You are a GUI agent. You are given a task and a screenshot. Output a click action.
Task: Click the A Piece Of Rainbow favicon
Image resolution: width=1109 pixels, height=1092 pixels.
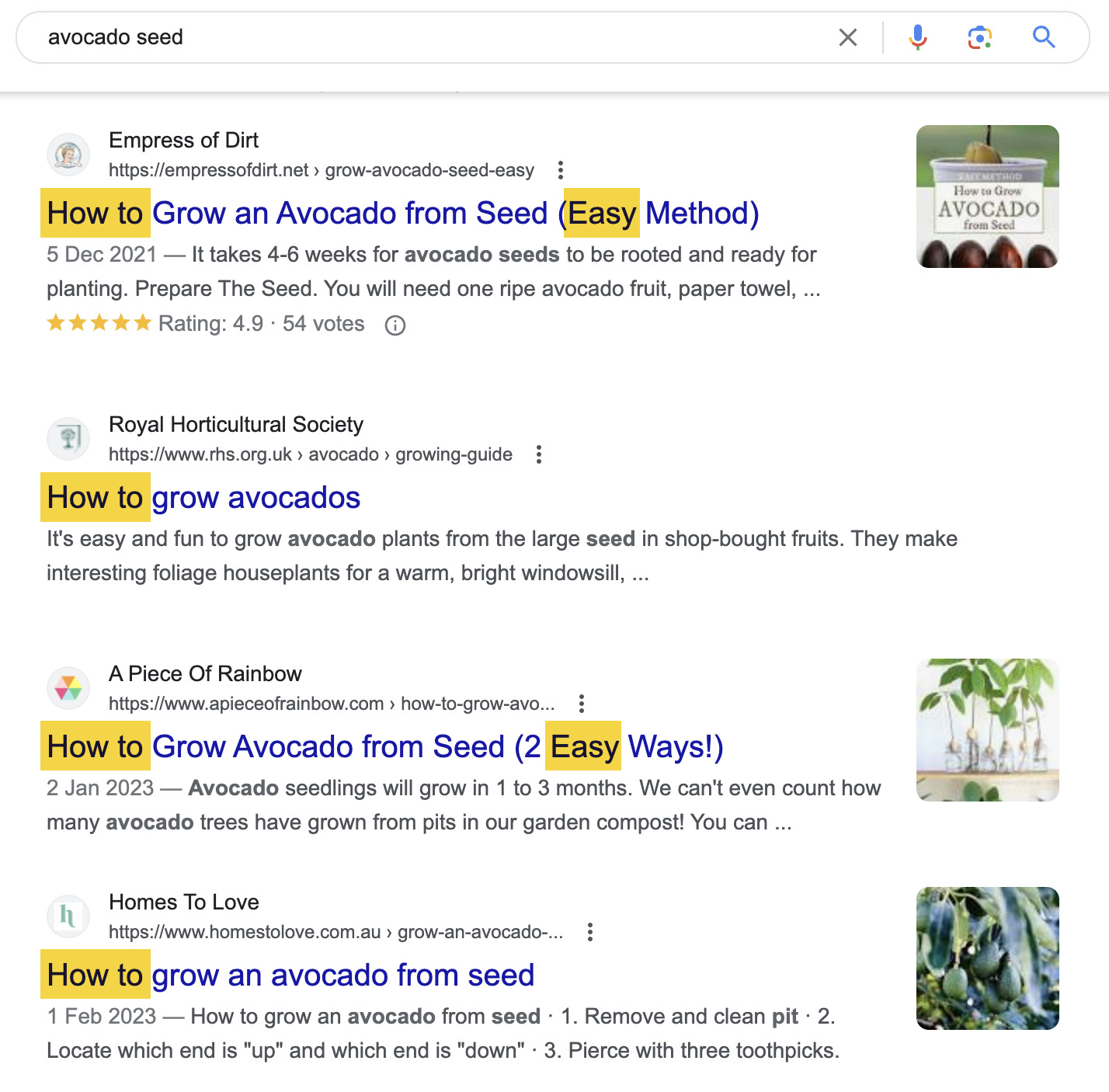pos(68,687)
